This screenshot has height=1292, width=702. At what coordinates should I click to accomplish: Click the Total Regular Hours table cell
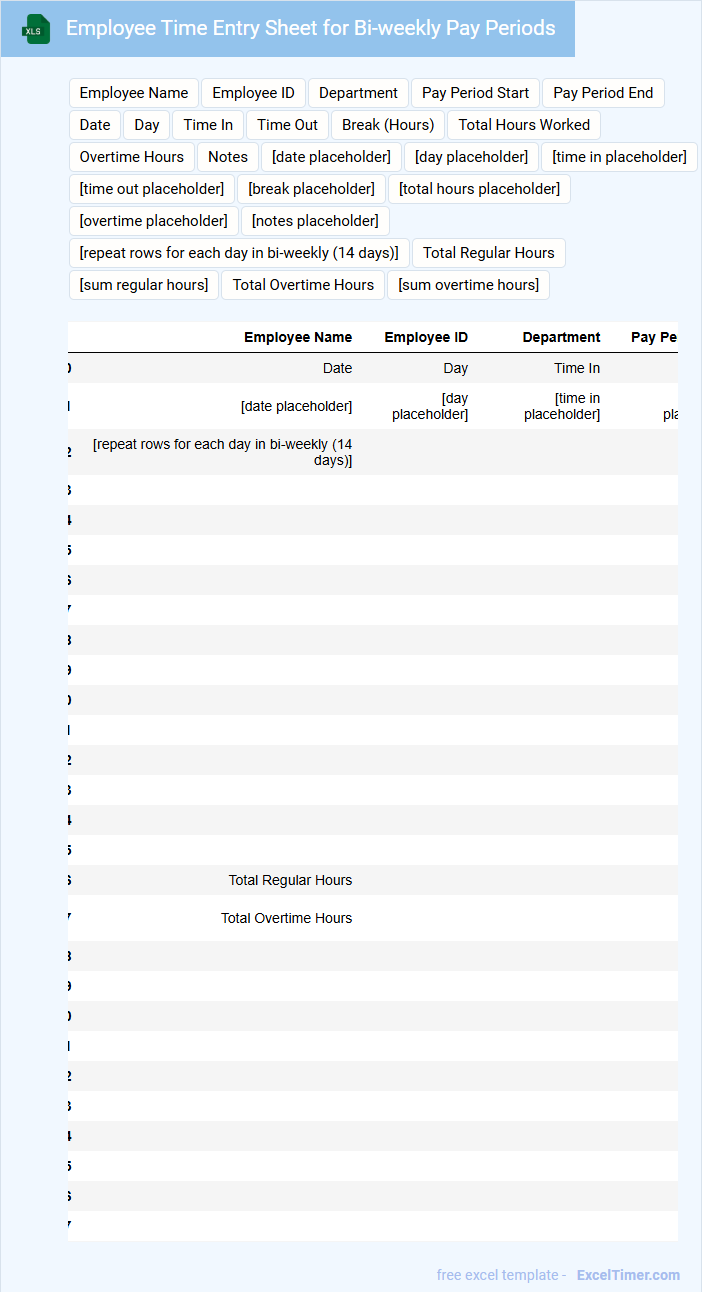[291, 880]
